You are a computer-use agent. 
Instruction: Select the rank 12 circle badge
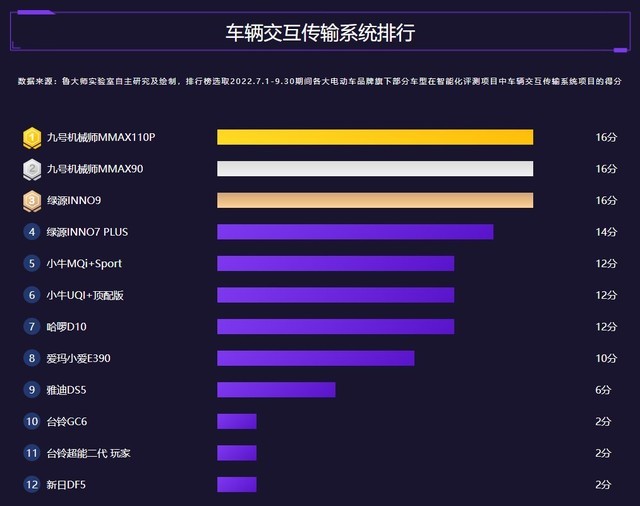pos(31,485)
